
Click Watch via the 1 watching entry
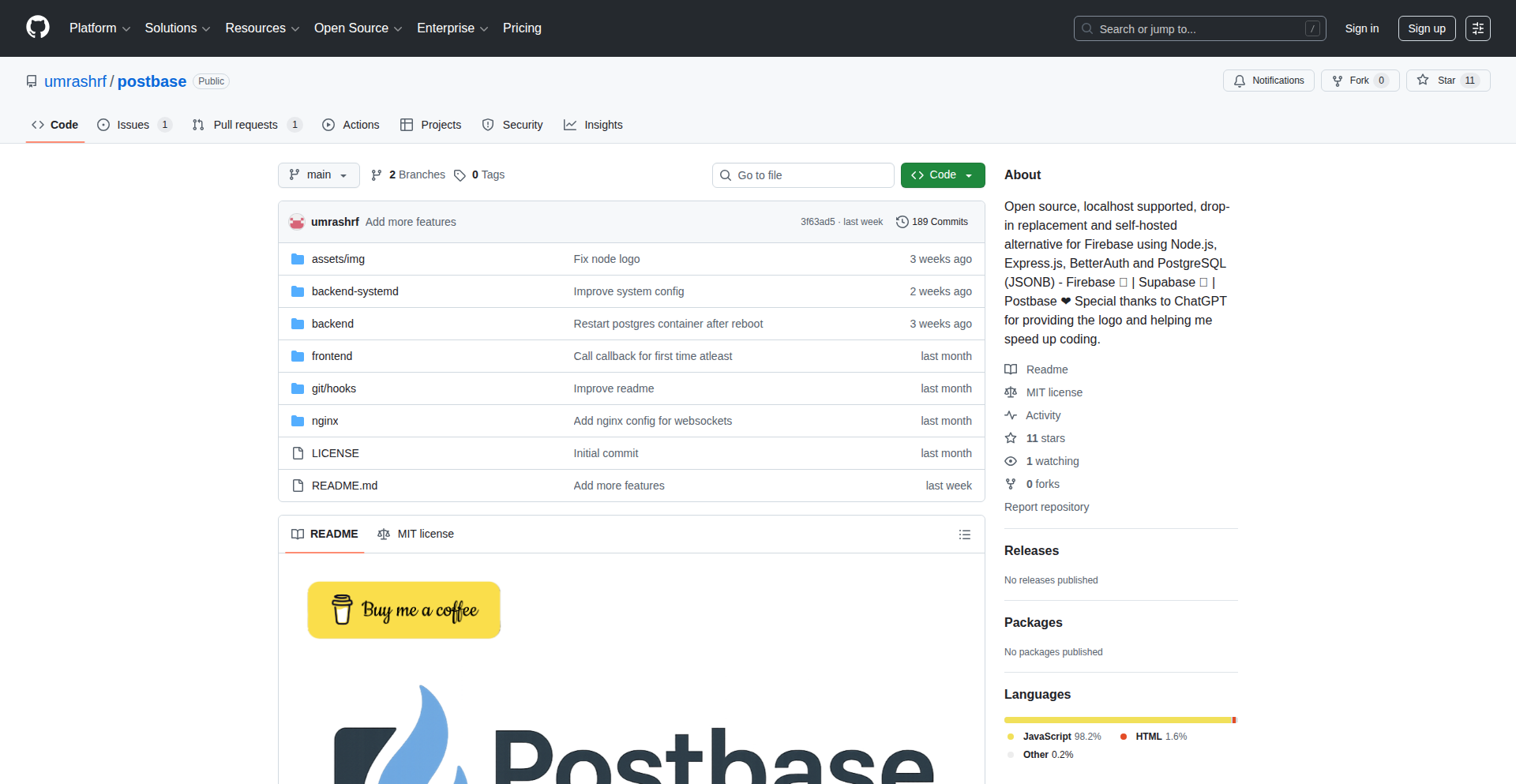(1052, 461)
